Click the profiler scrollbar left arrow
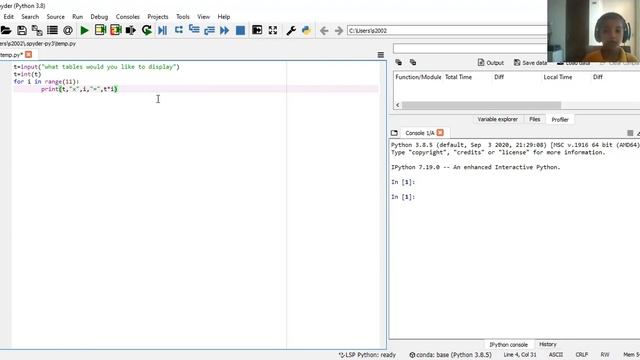This screenshot has width=640, height=360. [x=398, y=105]
